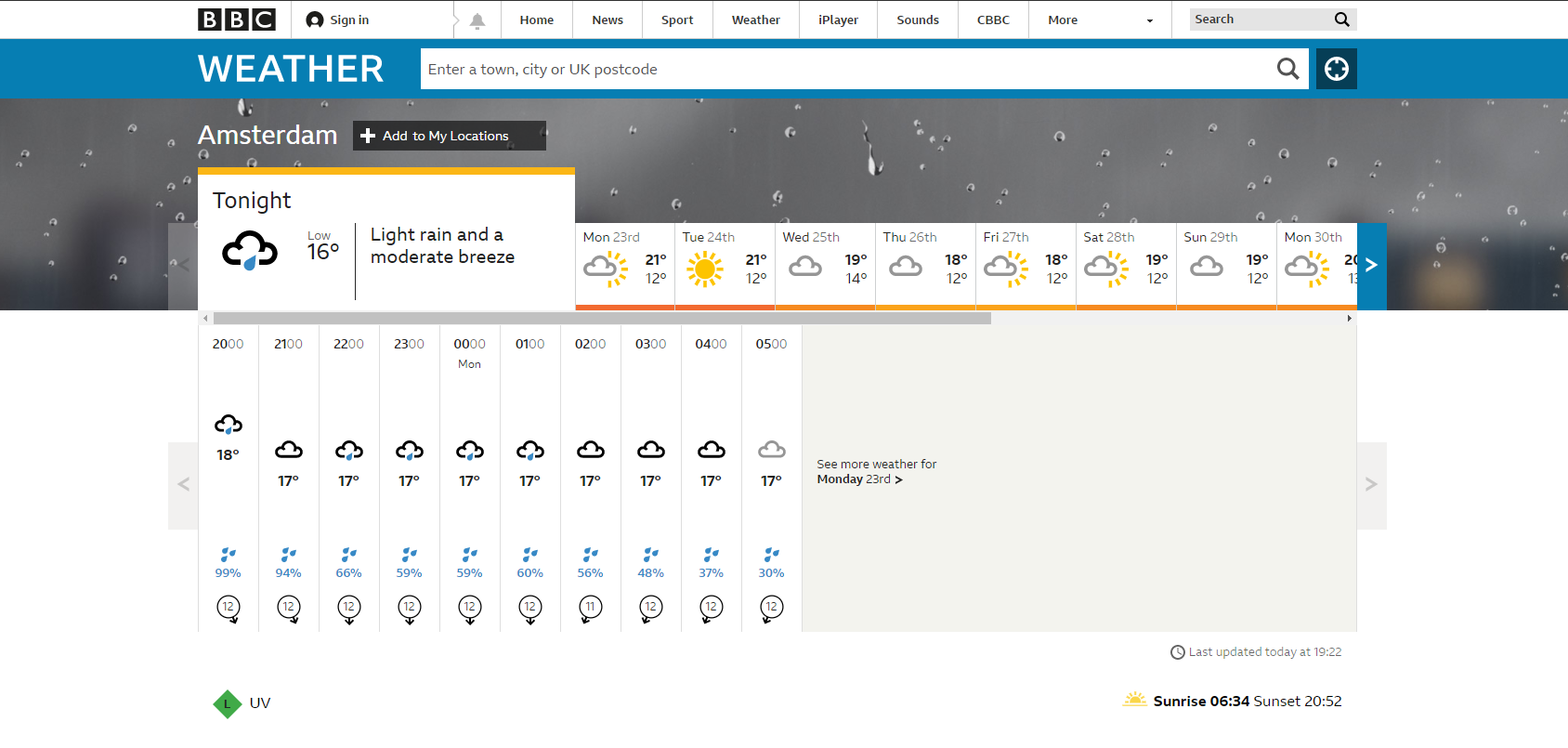Click the scrollbar left arrow
Viewport: 1568px width, 748px height.
point(205,319)
